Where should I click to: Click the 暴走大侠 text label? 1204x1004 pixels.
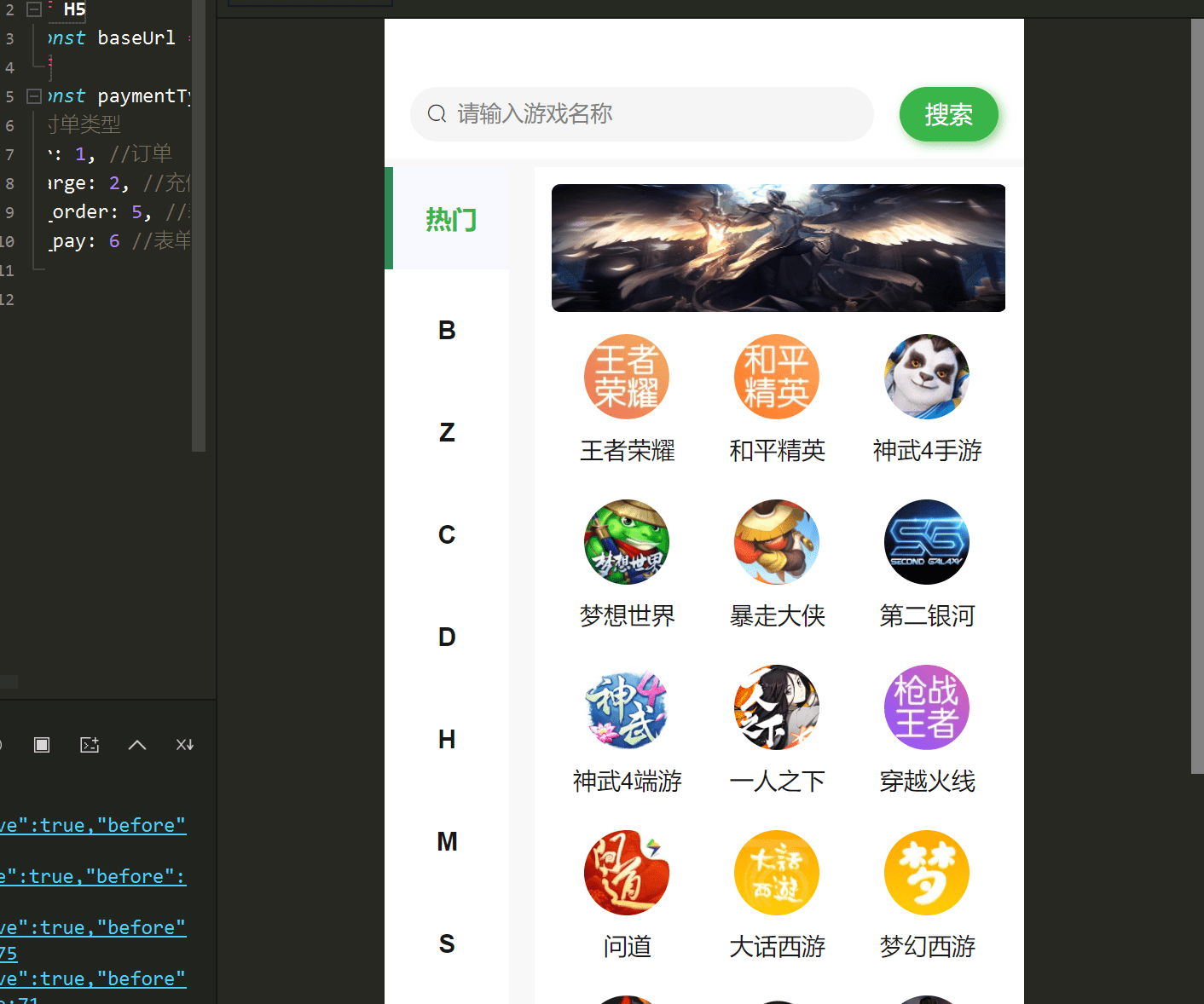(778, 615)
